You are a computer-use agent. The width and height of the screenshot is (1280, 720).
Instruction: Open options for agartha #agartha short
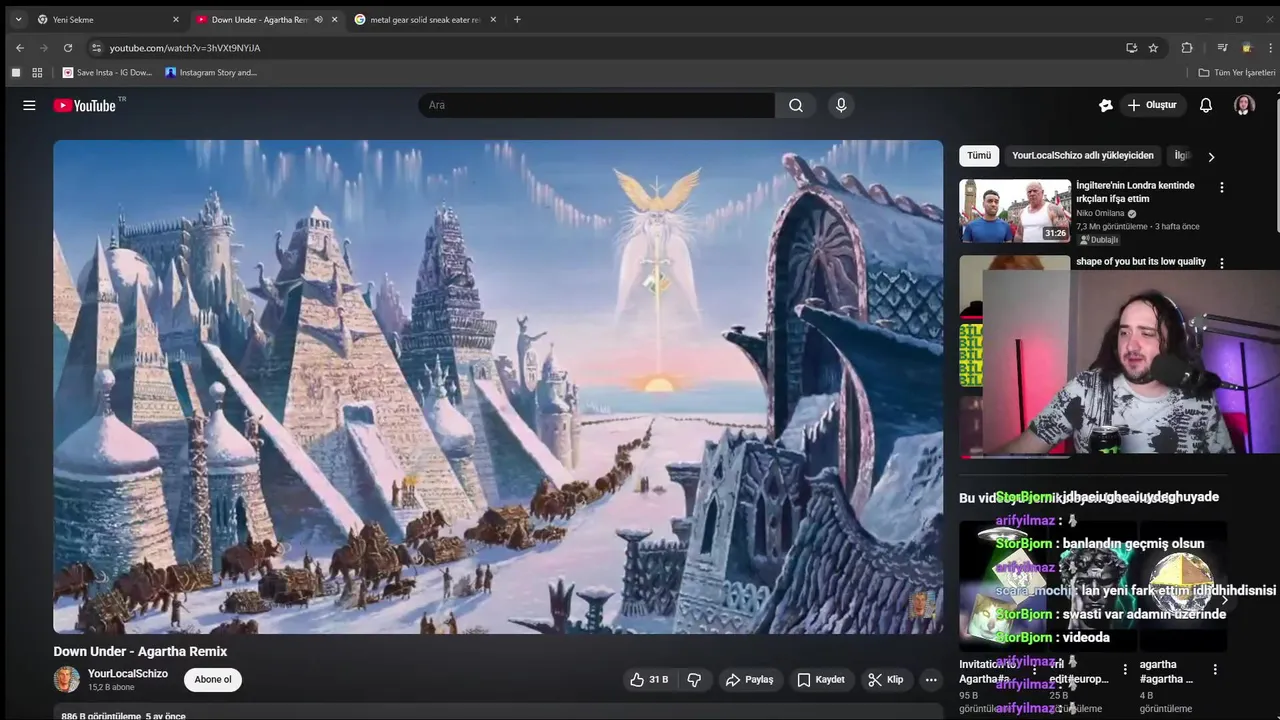[x=1215, y=670]
